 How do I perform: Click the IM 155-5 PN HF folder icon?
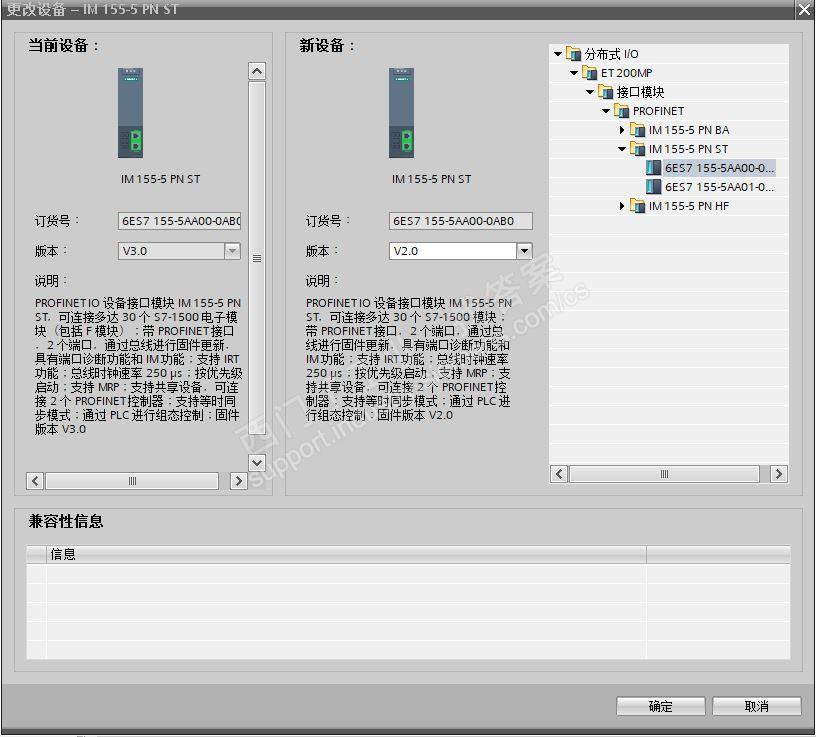pyautogui.click(x=638, y=206)
